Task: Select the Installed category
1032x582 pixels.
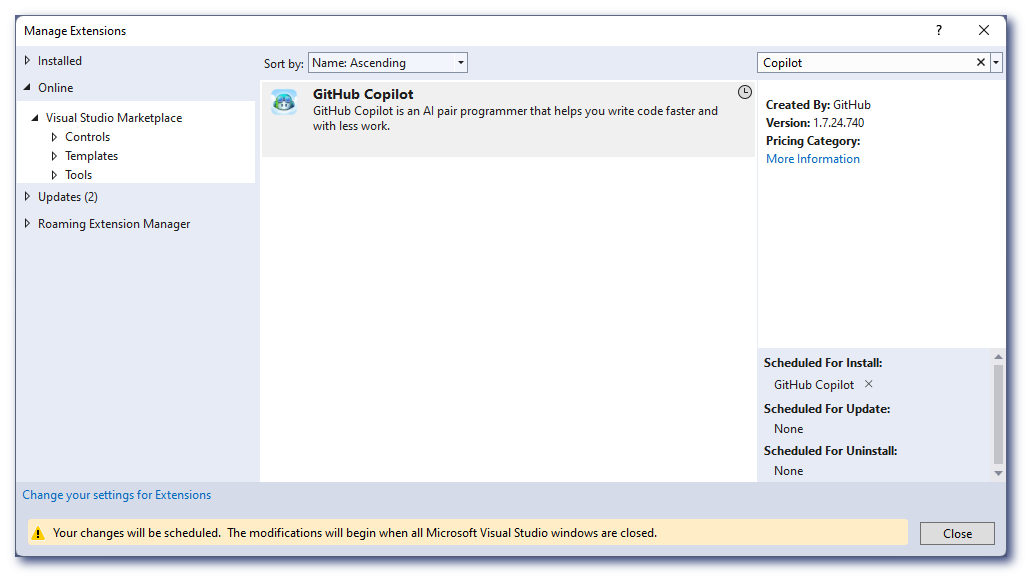Action: pyautogui.click(x=60, y=61)
